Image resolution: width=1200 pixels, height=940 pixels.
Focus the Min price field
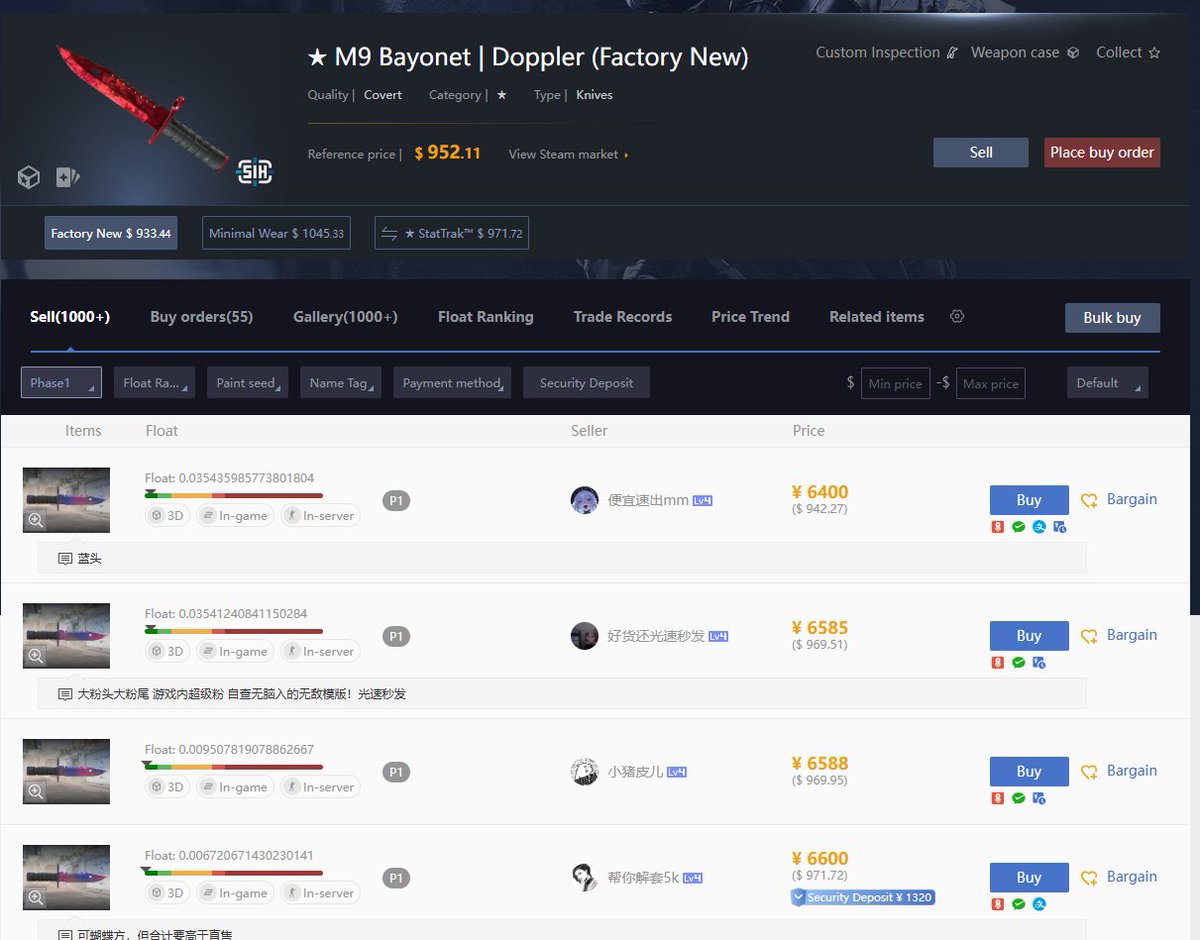click(x=895, y=383)
